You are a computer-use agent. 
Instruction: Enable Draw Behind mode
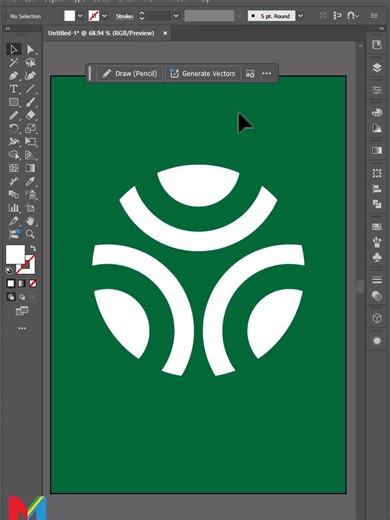[x=22, y=297]
